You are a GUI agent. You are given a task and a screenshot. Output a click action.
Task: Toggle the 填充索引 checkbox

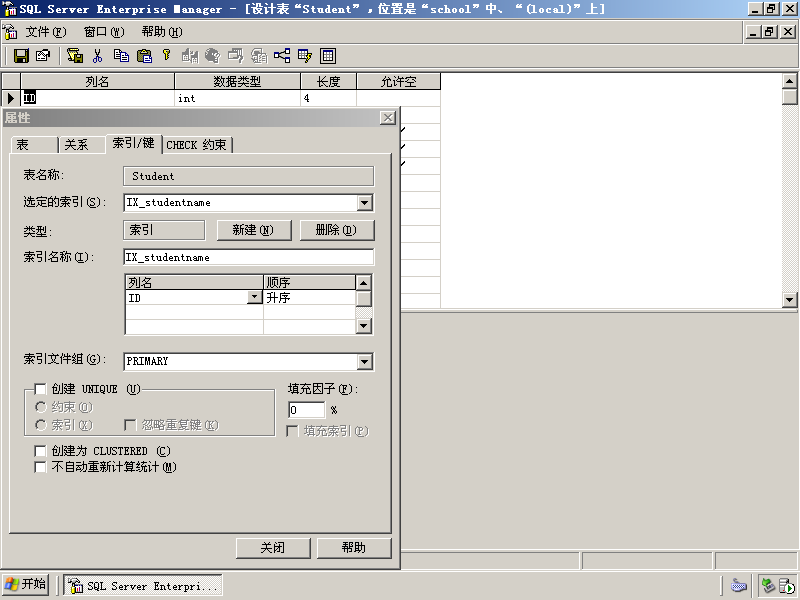click(292, 431)
